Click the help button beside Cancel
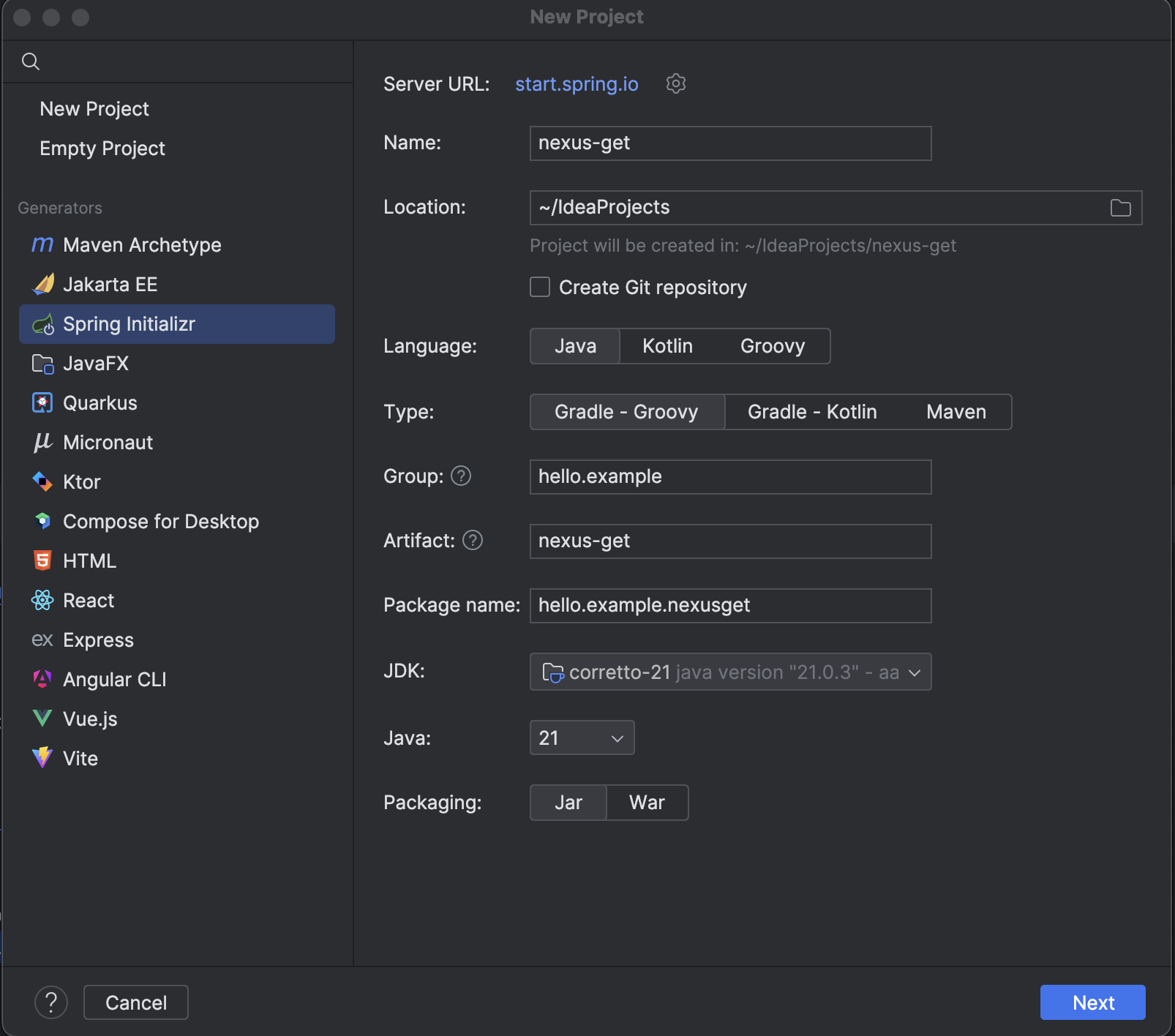This screenshot has height=1036, width=1175. point(51,1002)
